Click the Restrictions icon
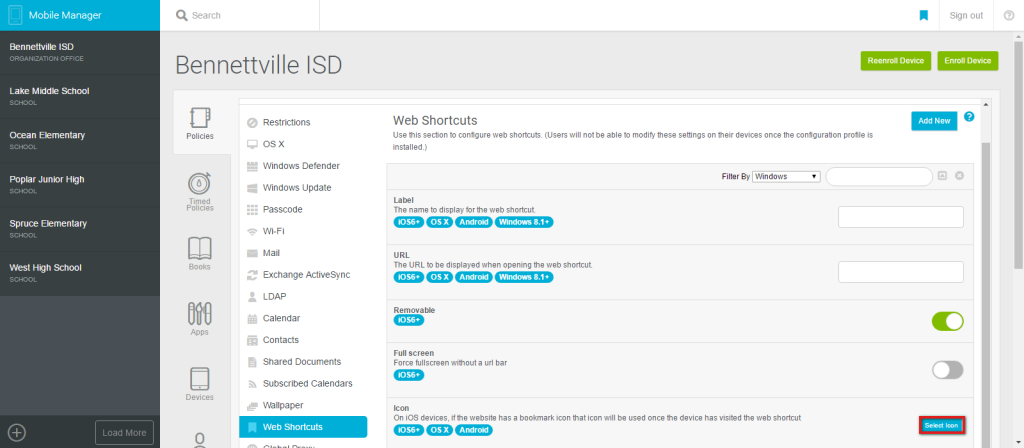 tap(252, 123)
